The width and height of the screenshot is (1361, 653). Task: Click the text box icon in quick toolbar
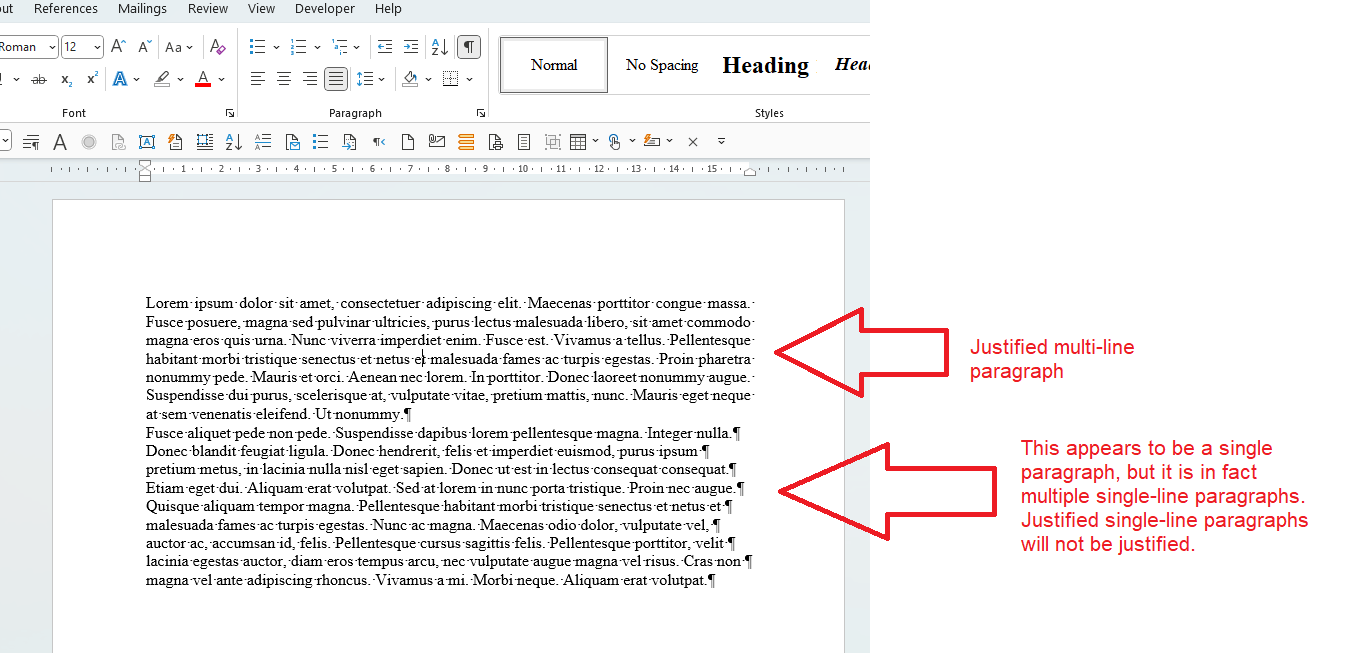[x=146, y=142]
